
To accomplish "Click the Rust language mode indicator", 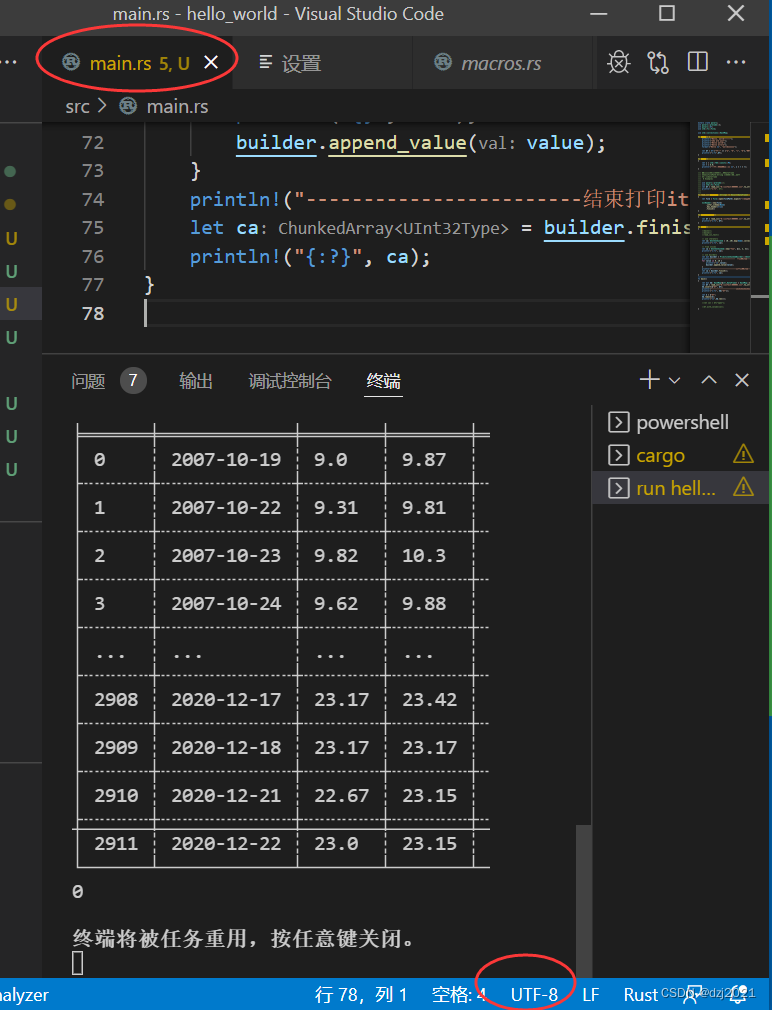I will 641,995.
